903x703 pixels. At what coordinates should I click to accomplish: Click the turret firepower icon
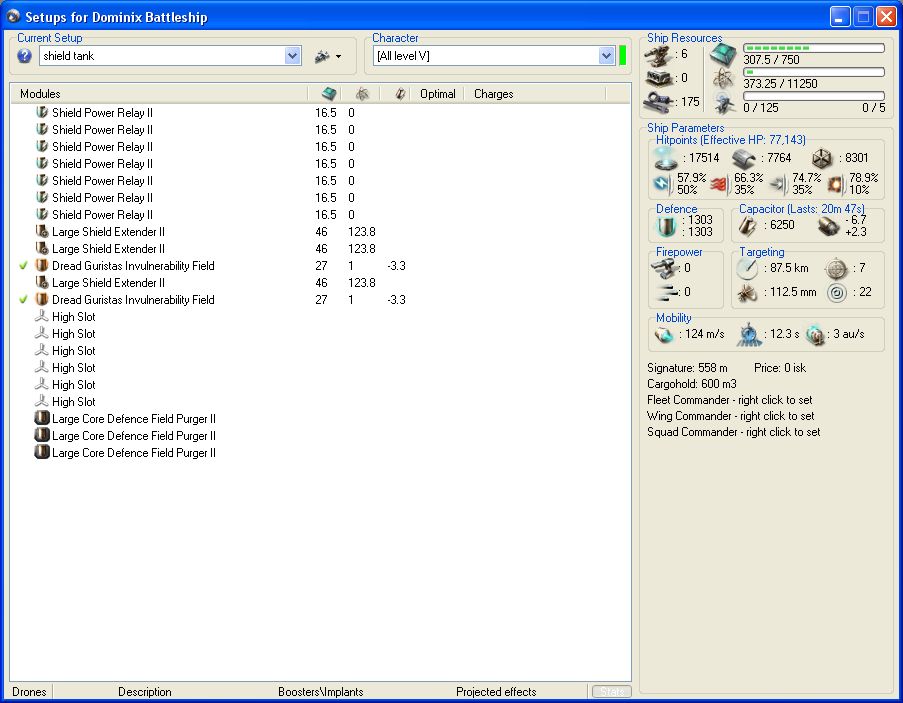(x=663, y=268)
